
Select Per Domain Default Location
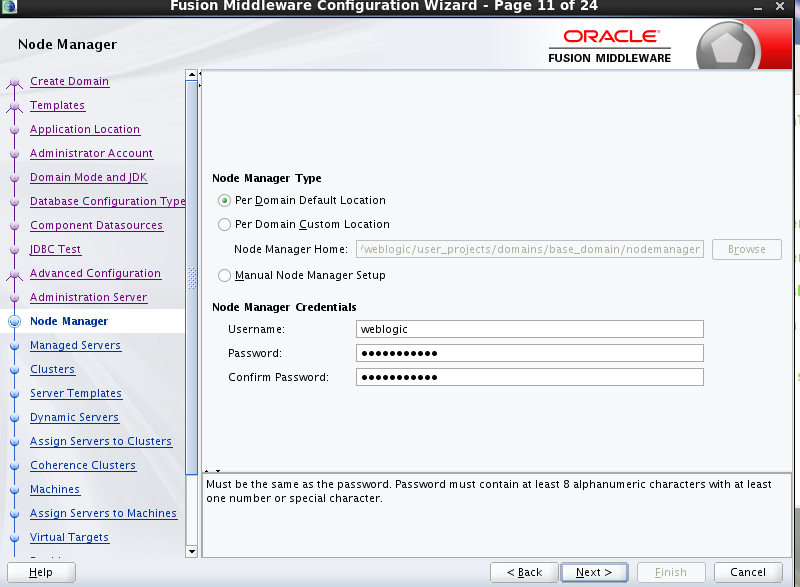(x=224, y=200)
